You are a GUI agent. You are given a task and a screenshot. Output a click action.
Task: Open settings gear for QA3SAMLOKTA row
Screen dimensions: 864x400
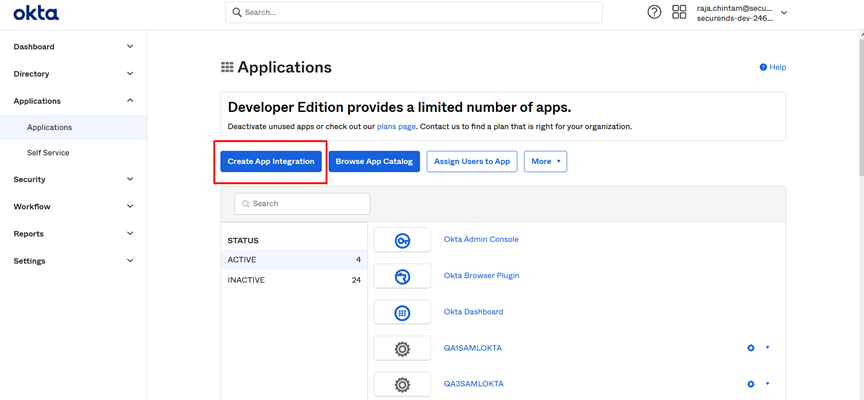coord(750,384)
